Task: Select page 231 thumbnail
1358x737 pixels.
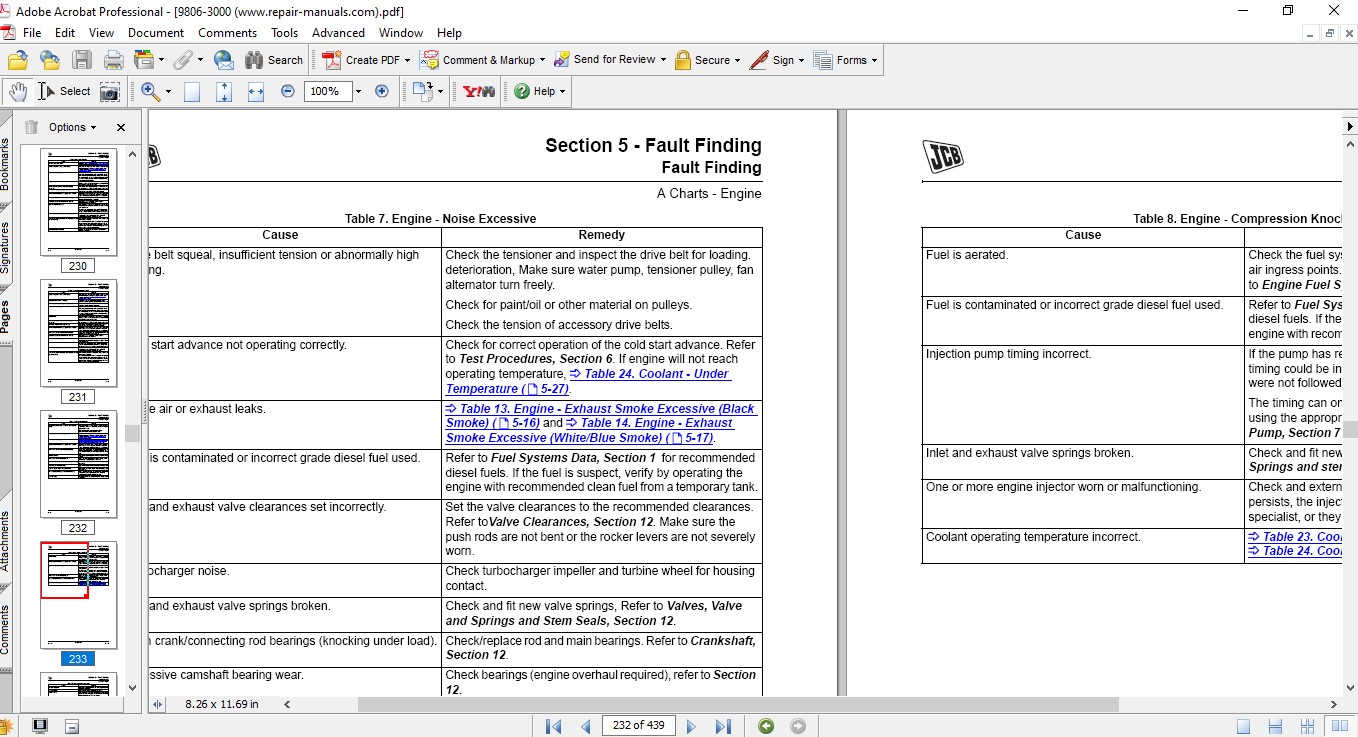Action: pos(78,333)
